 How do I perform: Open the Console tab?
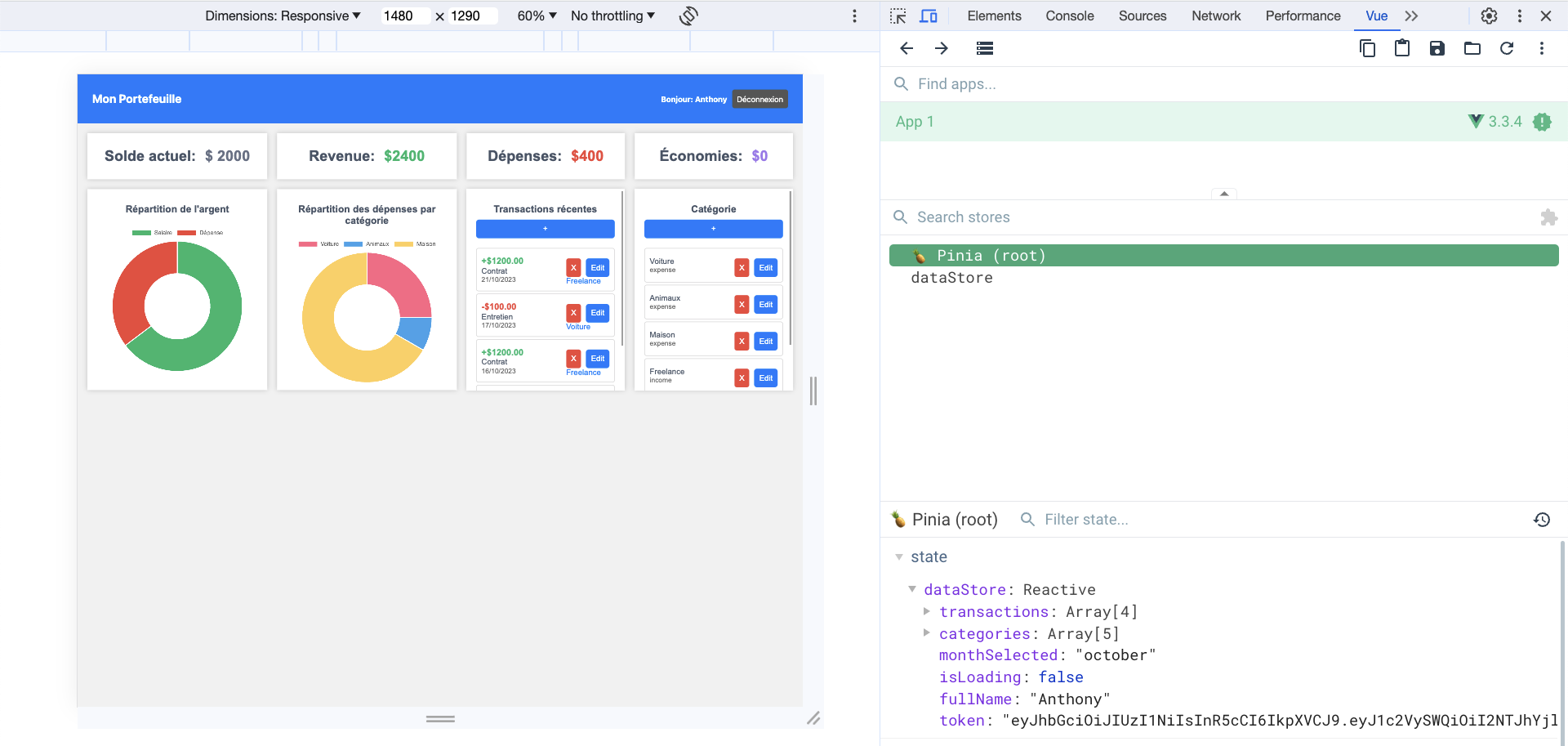pyautogui.click(x=1069, y=16)
